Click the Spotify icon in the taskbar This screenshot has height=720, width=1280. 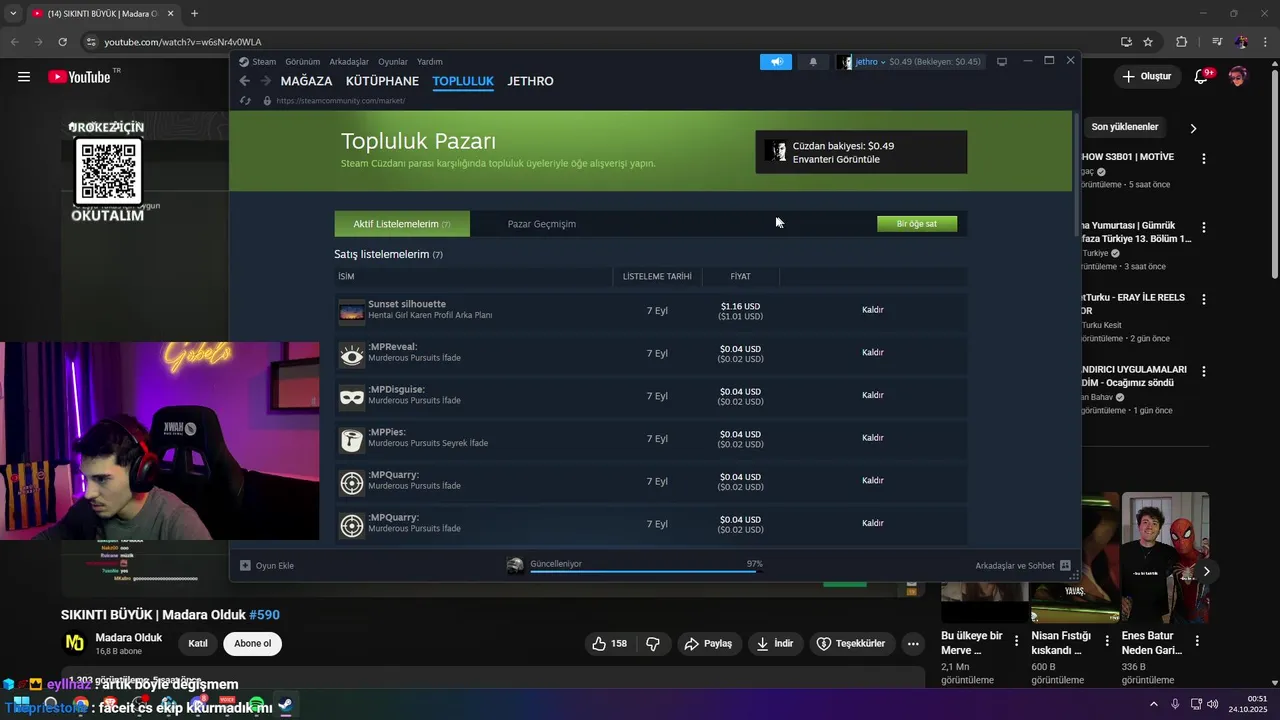pos(257,705)
